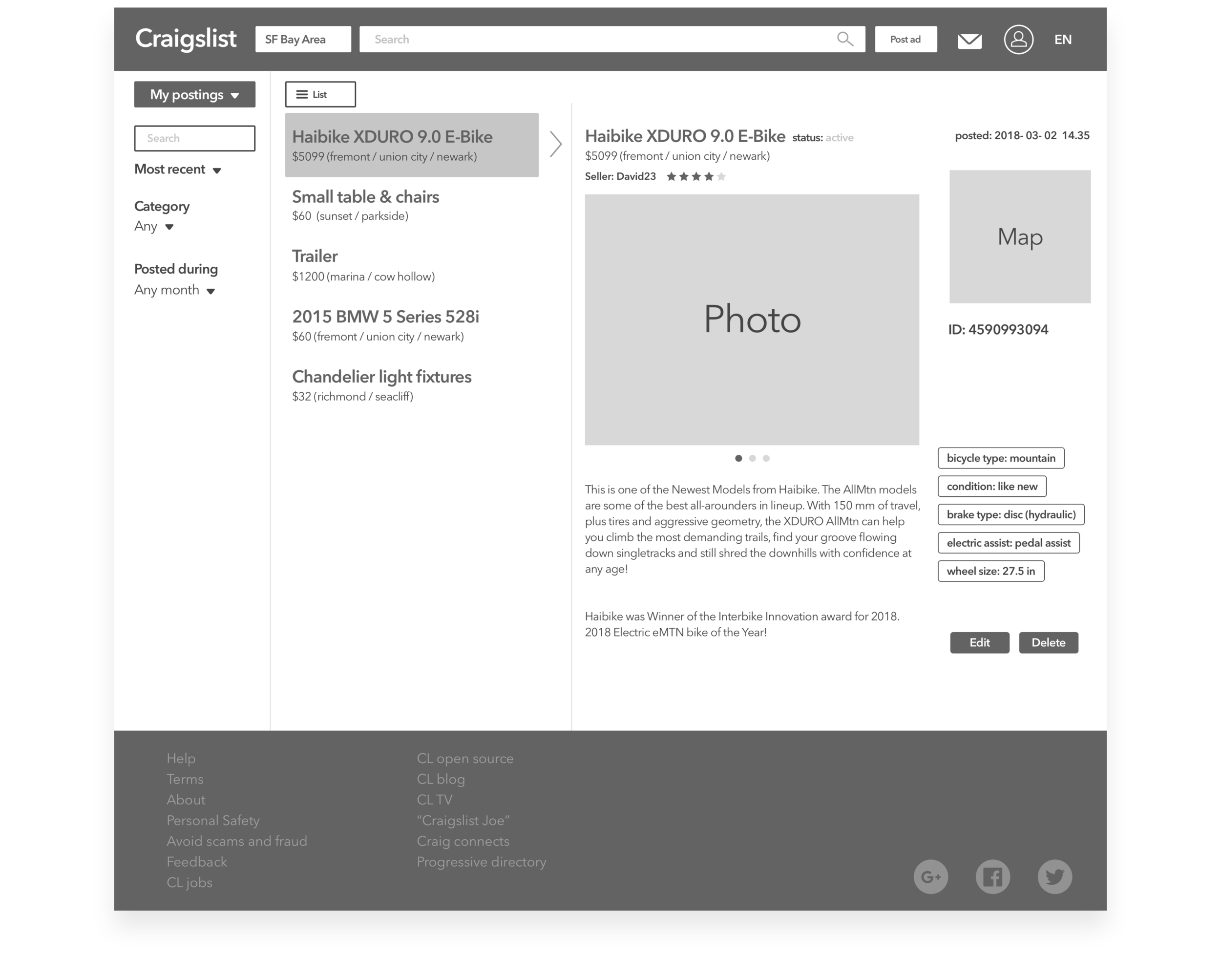Screen dimensions: 1221x980
Task: Click the seller star rating
Action: pyautogui.click(x=696, y=177)
